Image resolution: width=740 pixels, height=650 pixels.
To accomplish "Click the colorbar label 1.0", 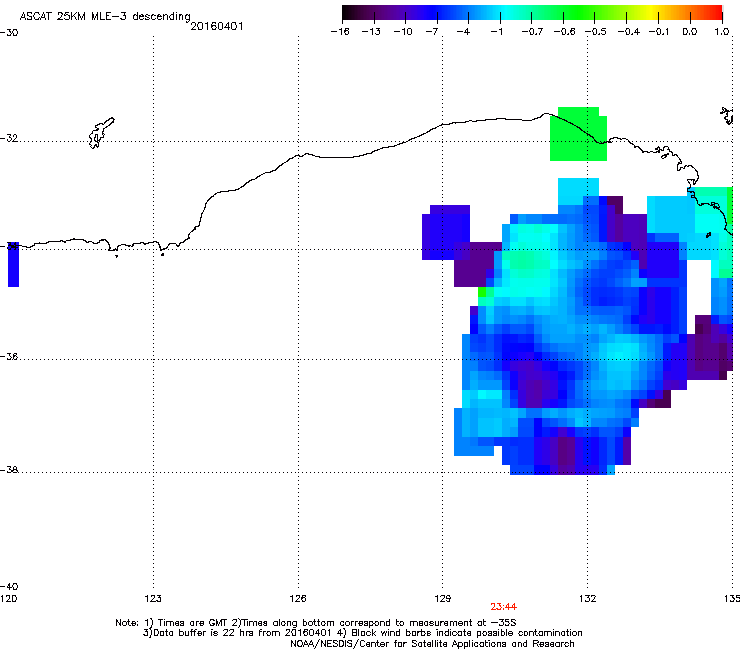I will (722, 32).
